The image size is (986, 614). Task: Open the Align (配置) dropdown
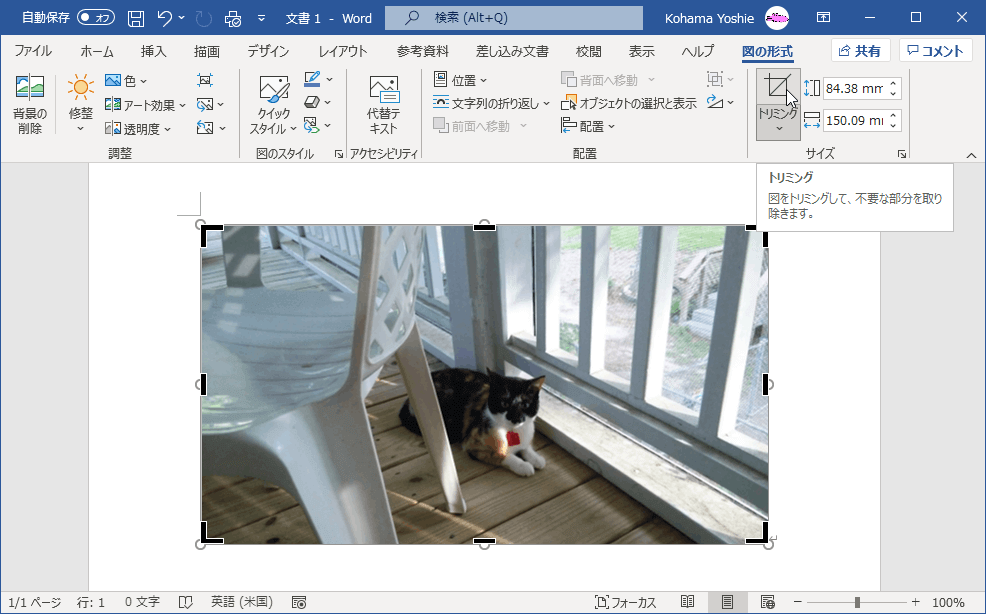point(587,126)
